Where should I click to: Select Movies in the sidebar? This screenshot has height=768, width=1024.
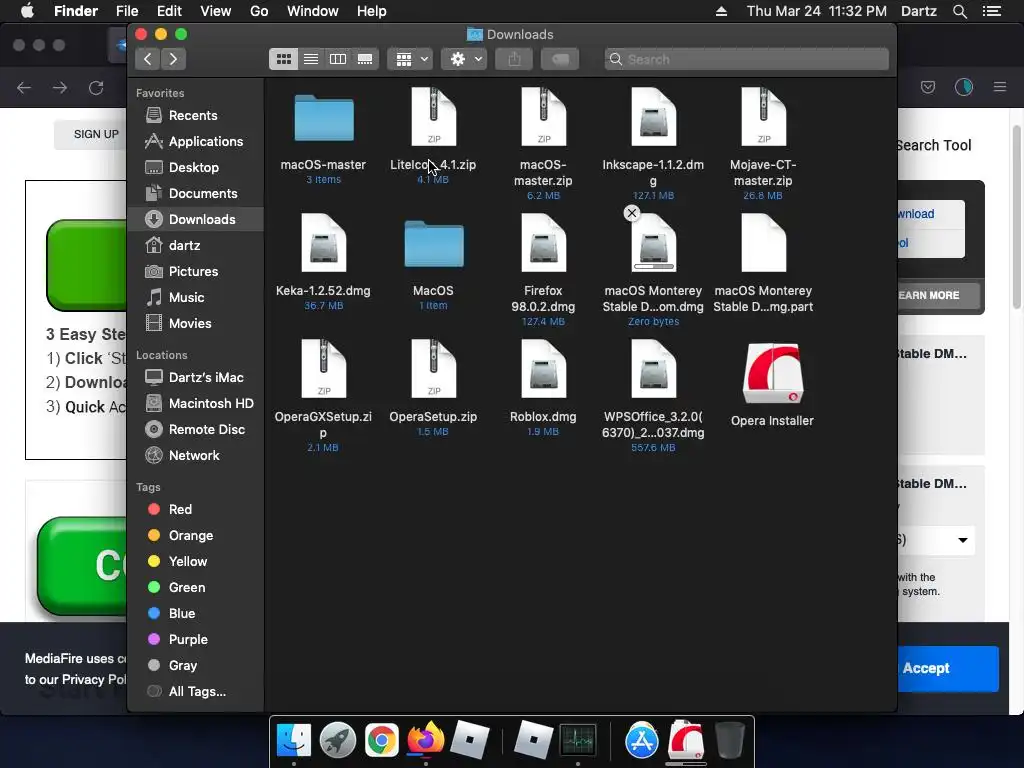pyautogui.click(x=196, y=324)
